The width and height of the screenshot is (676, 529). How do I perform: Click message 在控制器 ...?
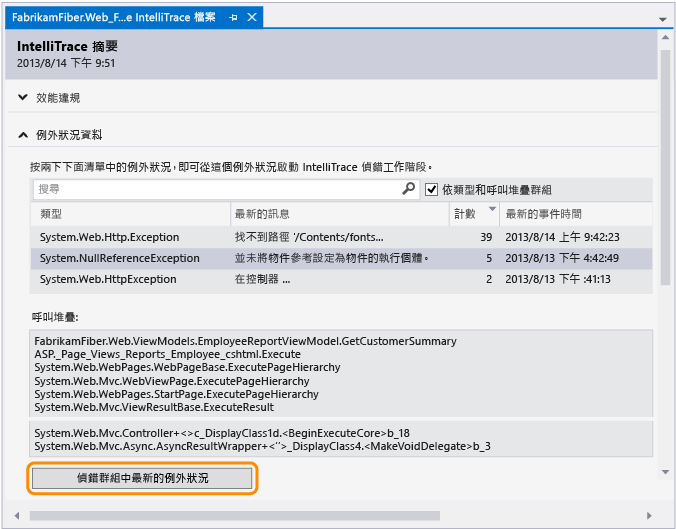262,279
